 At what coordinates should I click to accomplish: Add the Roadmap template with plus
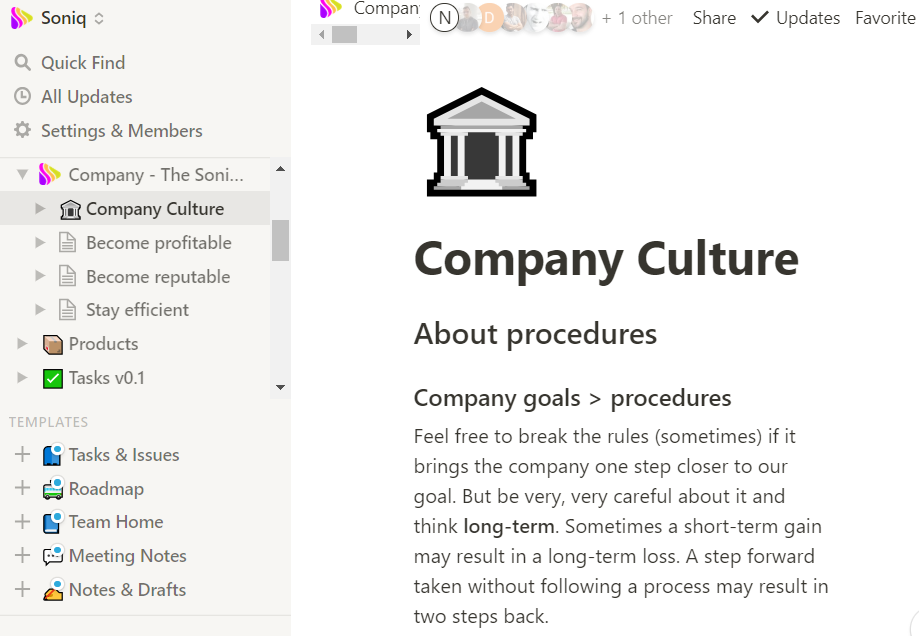(22, 489)
